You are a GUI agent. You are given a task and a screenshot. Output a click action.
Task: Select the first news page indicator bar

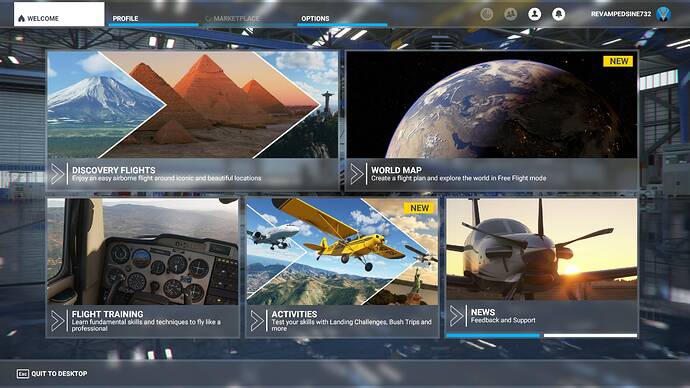click(493, 335)
